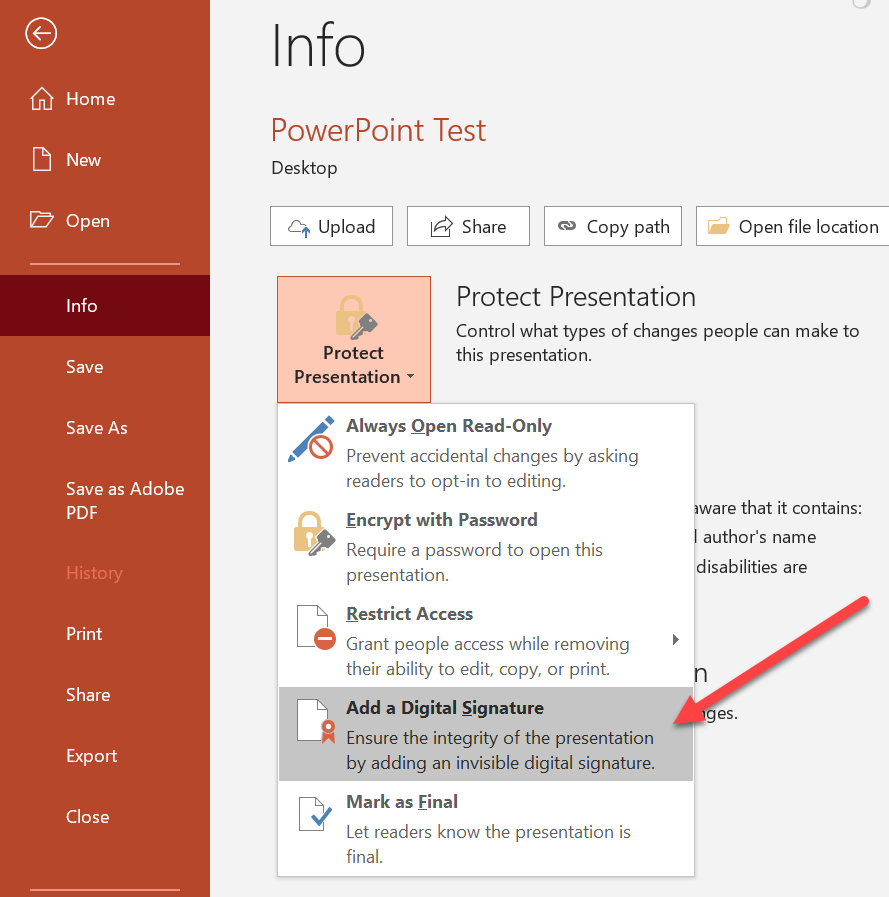The height and width of the screenshot is (897, 889).
Task: Go to Print in the sidebar
Action: point(84,634)
